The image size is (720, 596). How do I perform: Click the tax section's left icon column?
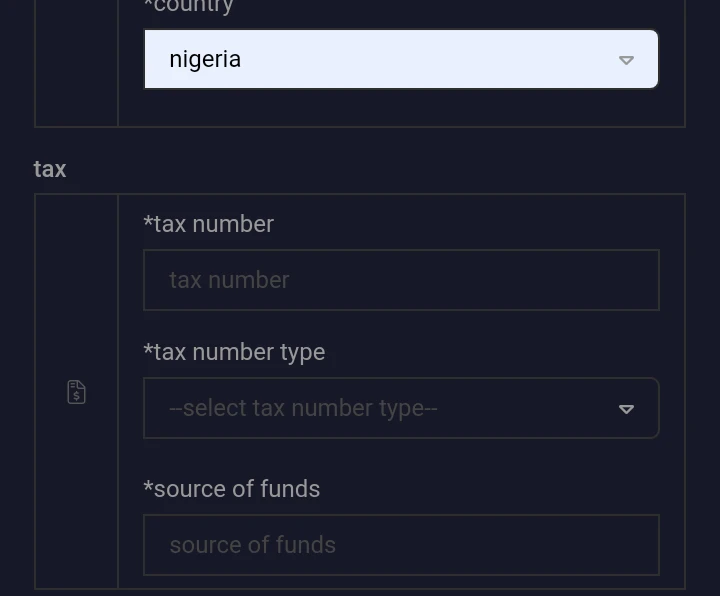pyautogui.click(x=76, y=391)
